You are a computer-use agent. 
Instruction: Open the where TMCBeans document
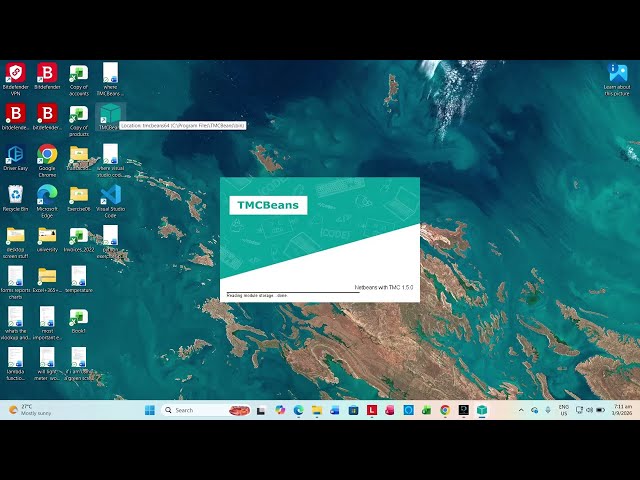click(x=110, y=79)
